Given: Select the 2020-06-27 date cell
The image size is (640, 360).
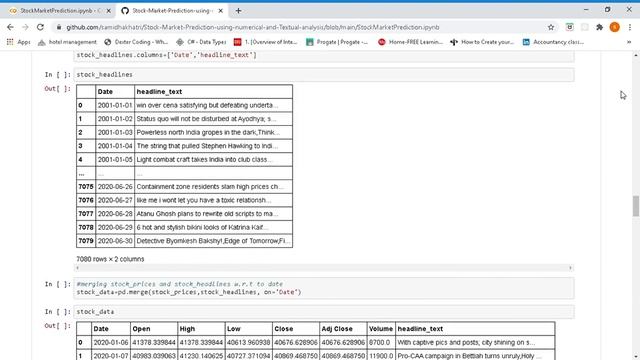Looking at the screenshot, I should coord(115,200).
